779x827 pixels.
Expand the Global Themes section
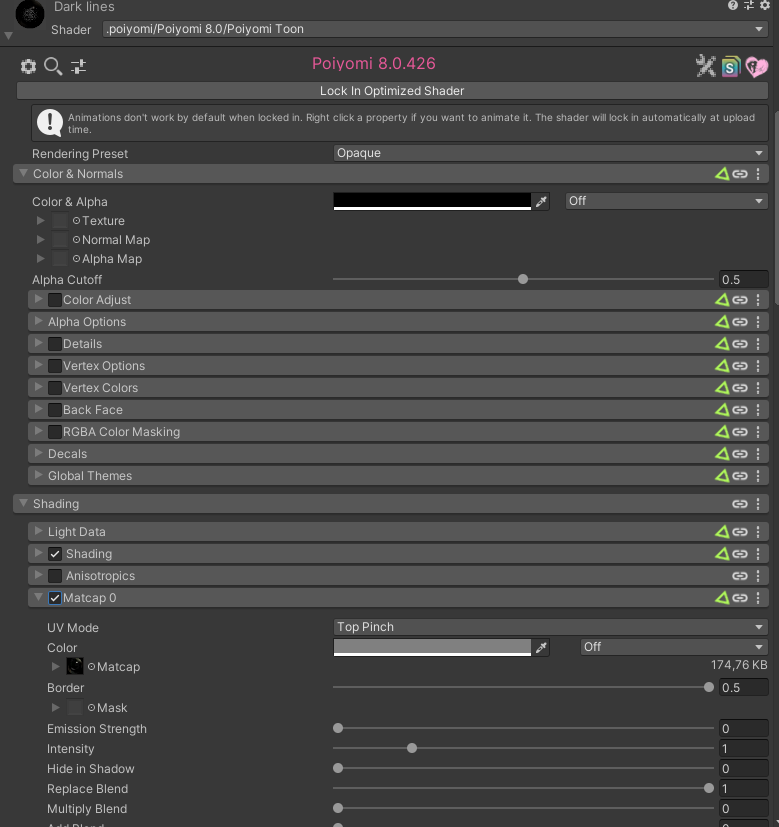tap(38, 475)
